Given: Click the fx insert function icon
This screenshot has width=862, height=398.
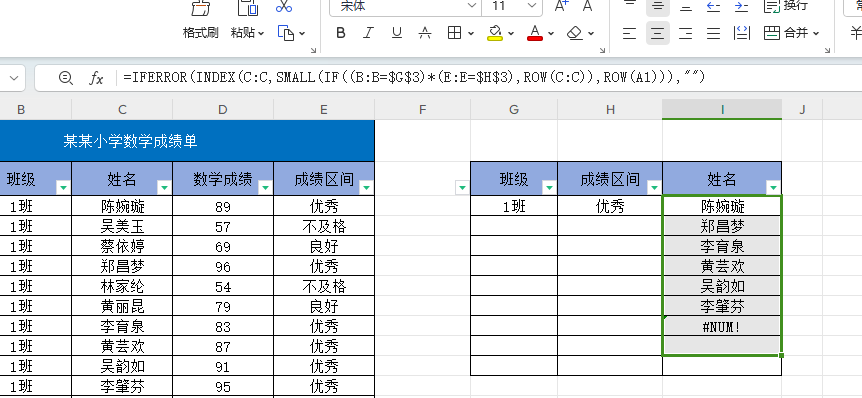Looking at the screenshot, I should click(x=96, y=78).
